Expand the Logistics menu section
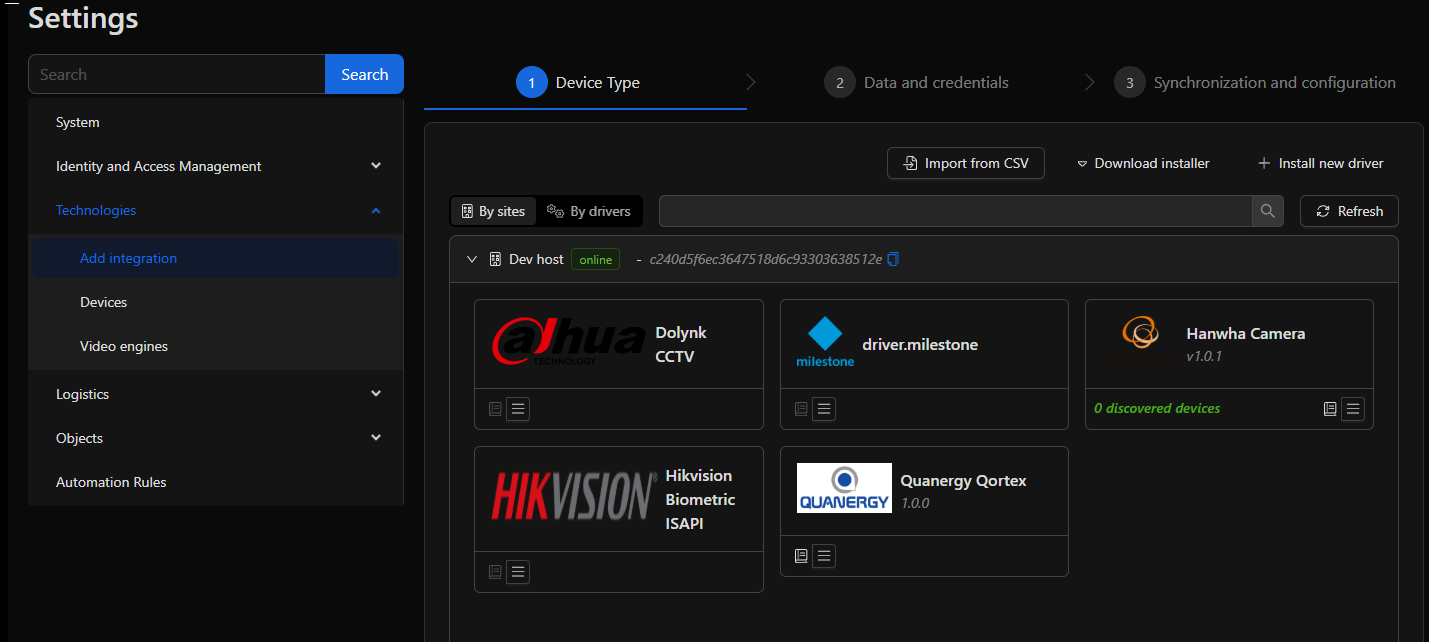Screen dimensions: 1429x642 [x=376, y=393]
